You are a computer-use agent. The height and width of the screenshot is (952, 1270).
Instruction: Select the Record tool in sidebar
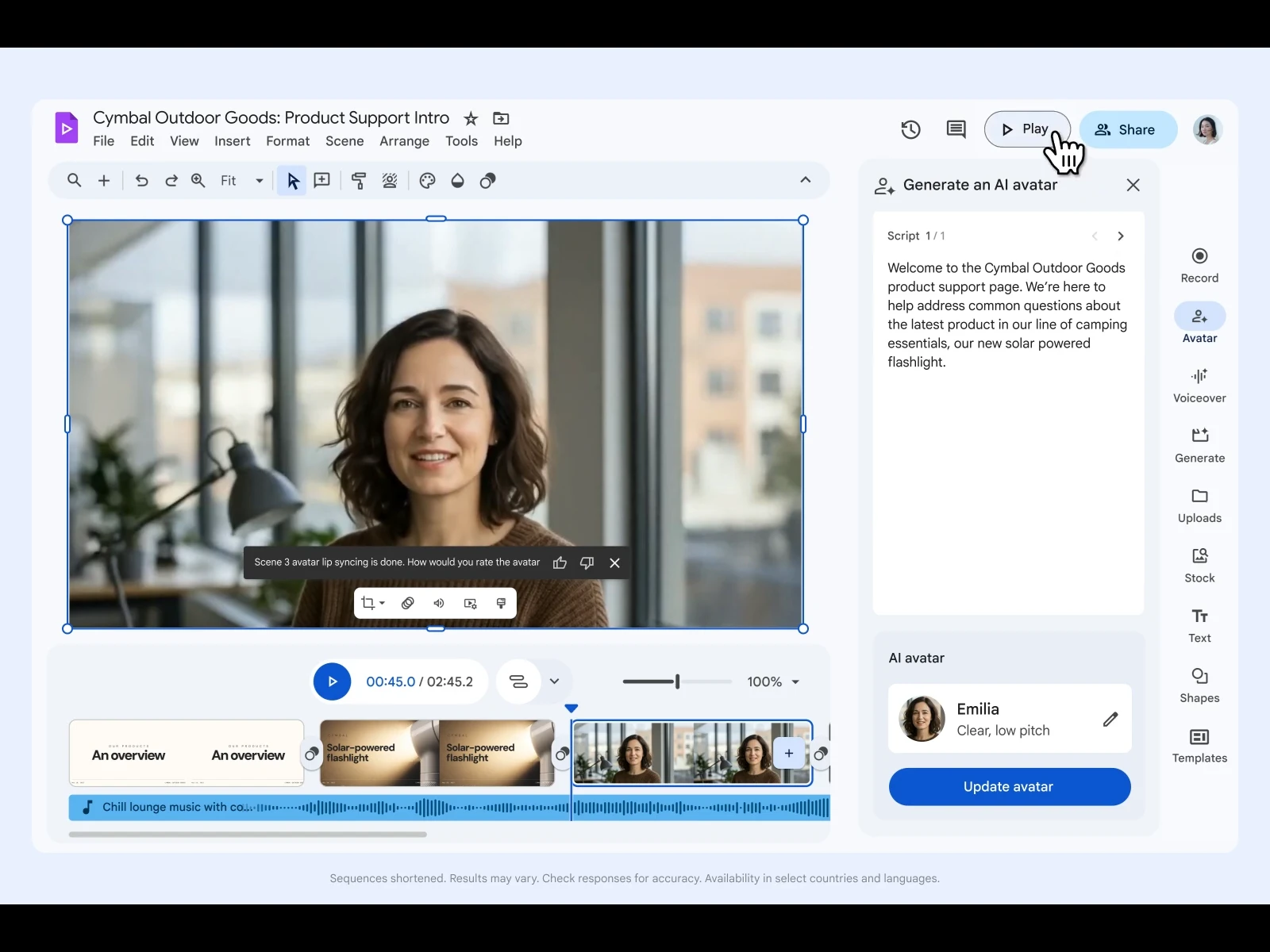click(x=1199, y=265)
